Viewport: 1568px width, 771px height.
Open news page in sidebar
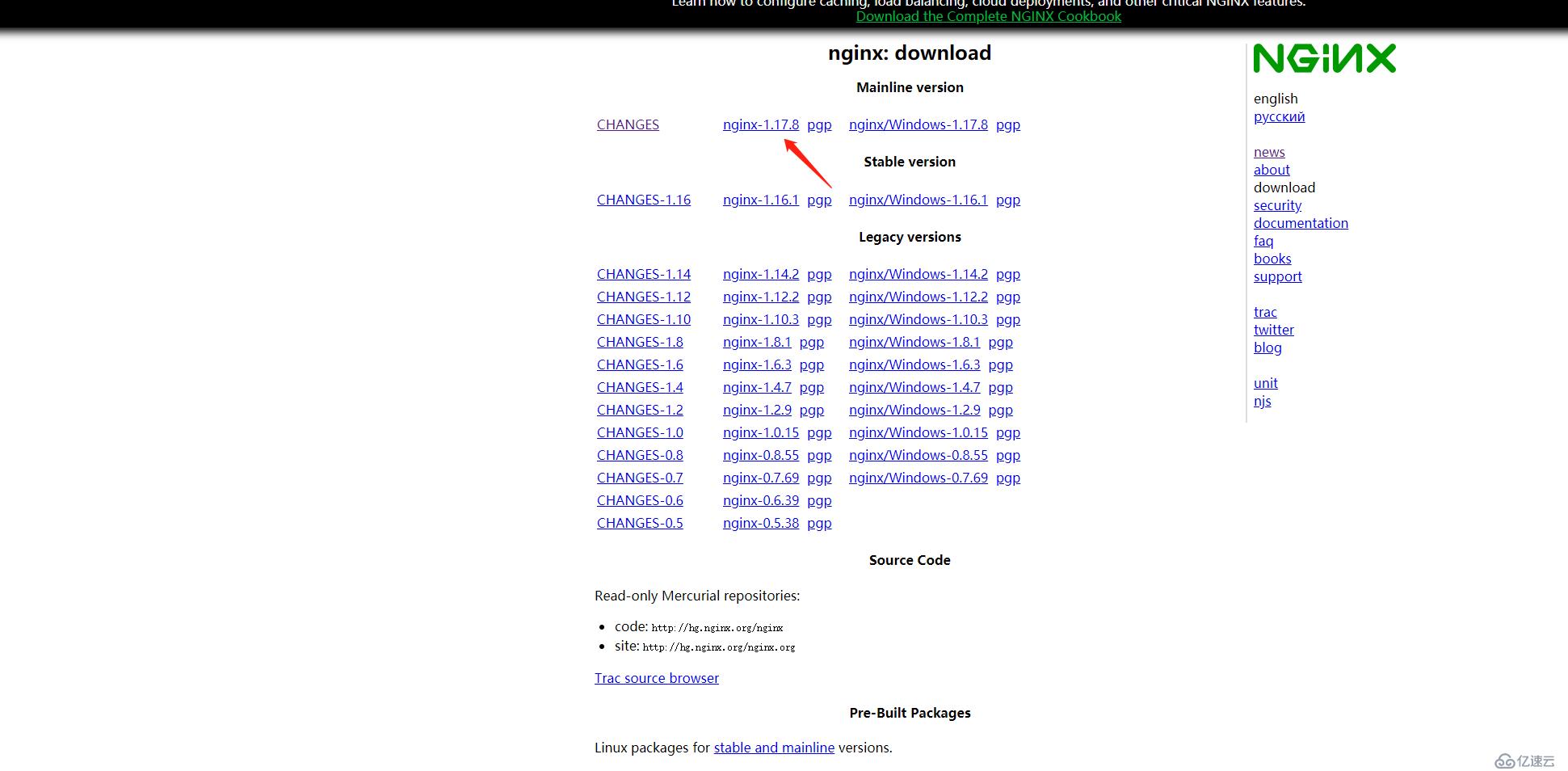[1269, 152]
